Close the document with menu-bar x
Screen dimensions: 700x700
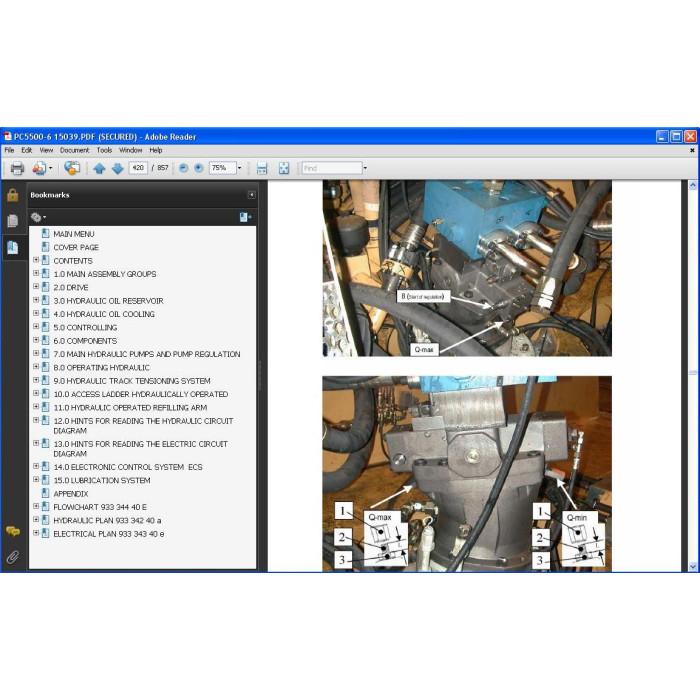692,151
